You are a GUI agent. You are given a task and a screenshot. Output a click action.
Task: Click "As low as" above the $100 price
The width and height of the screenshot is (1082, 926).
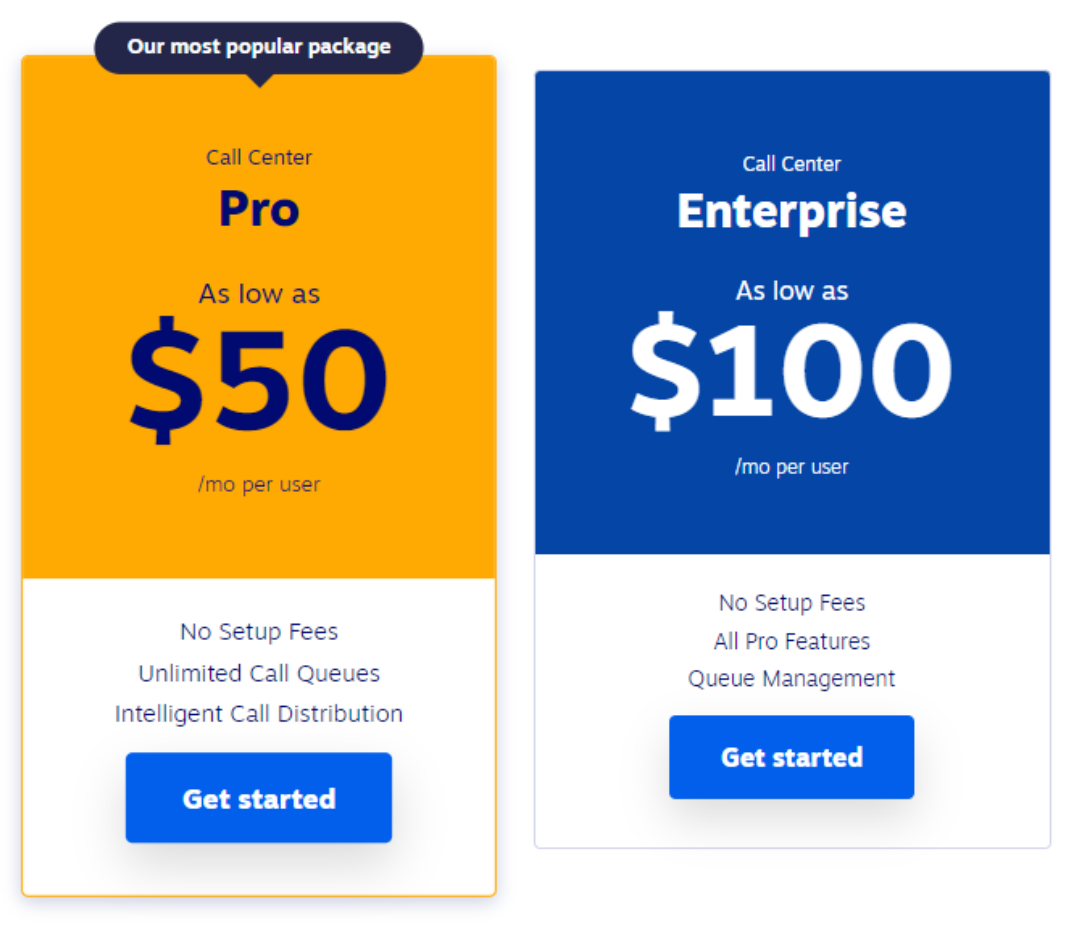point(791,291)
